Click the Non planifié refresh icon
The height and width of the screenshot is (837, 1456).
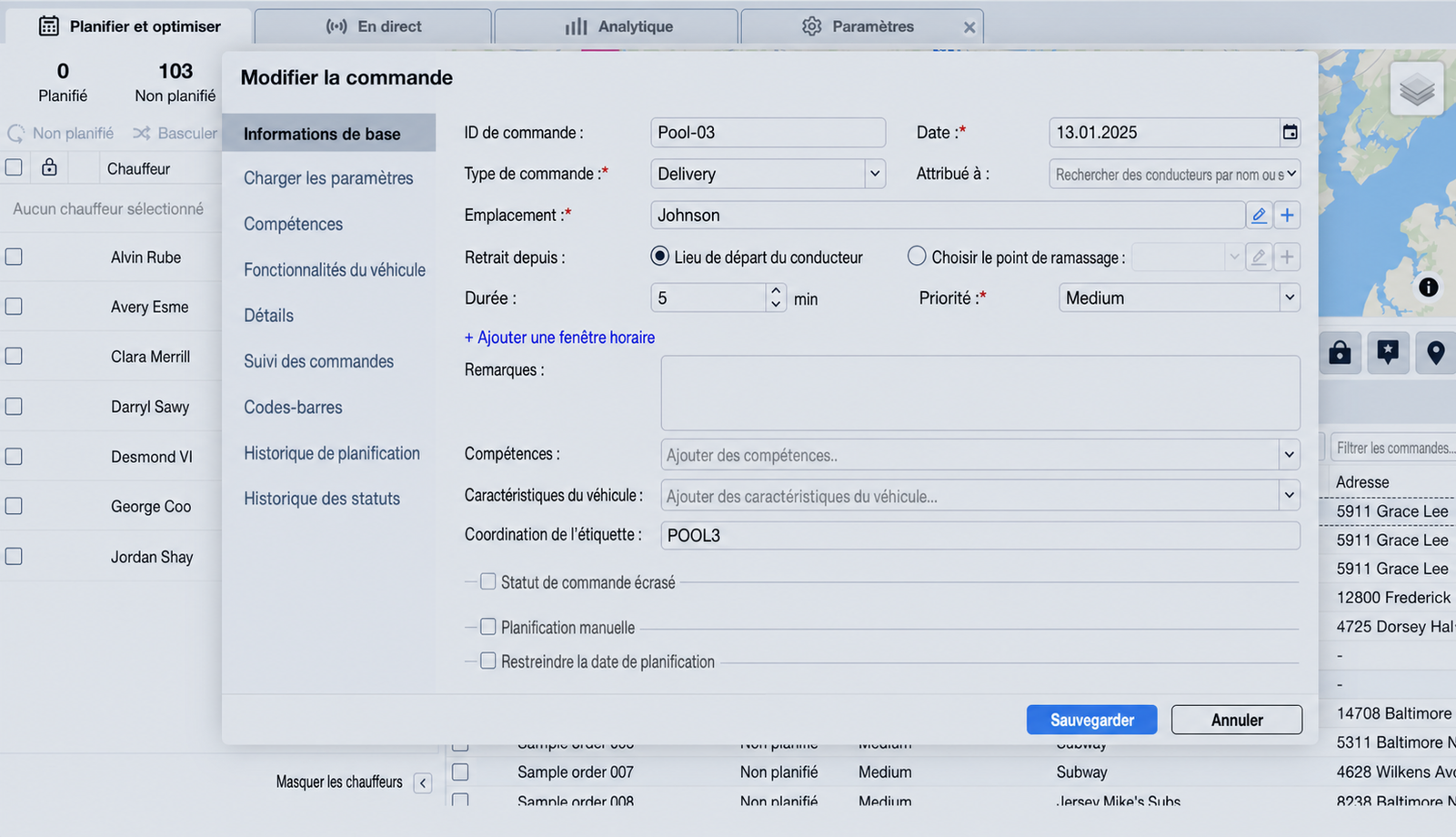click(16, 134)
